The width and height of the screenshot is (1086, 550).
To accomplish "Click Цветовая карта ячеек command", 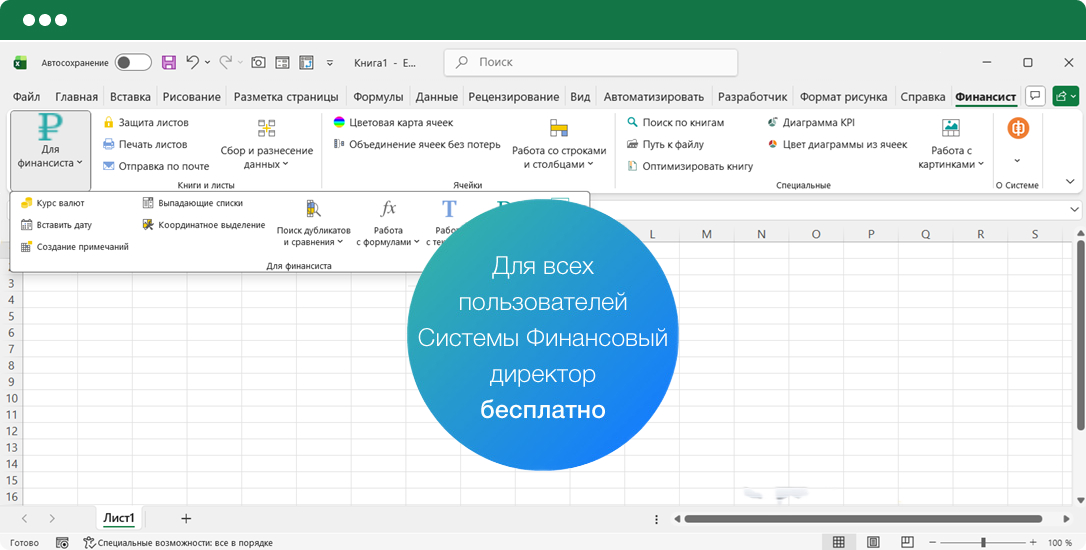I will [x=393, y=123].
